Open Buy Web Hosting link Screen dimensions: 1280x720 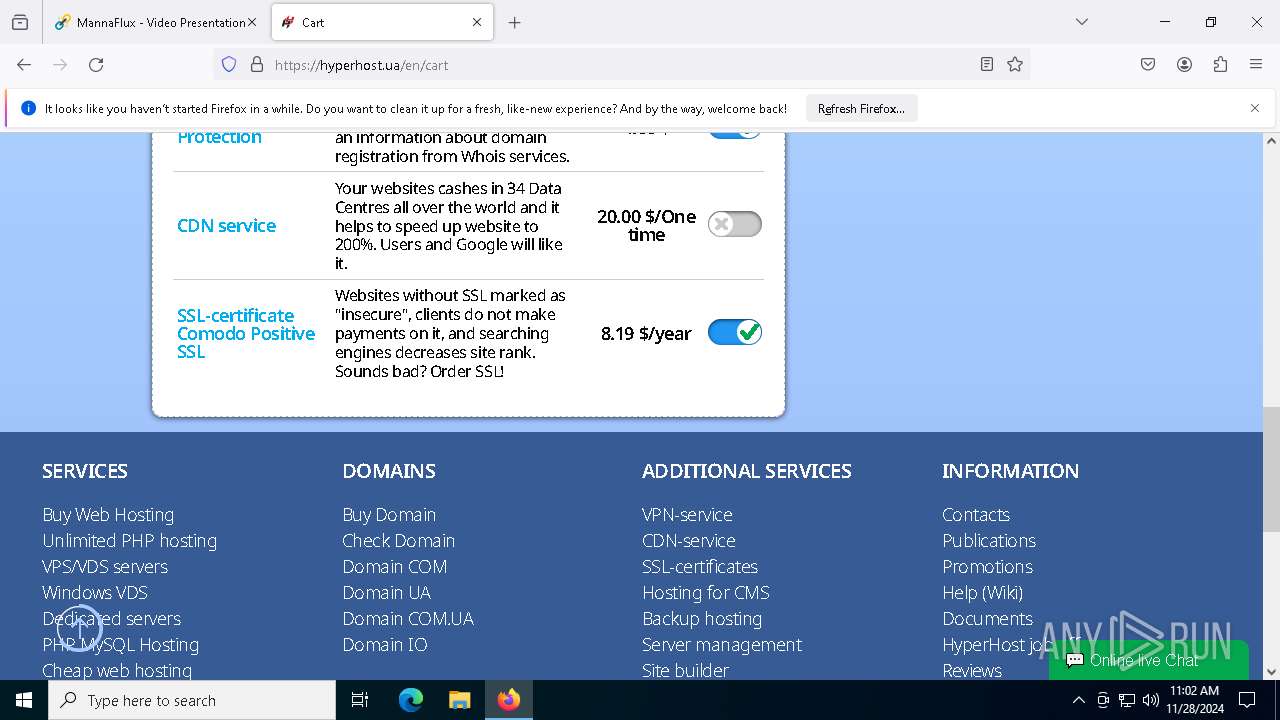108,514
